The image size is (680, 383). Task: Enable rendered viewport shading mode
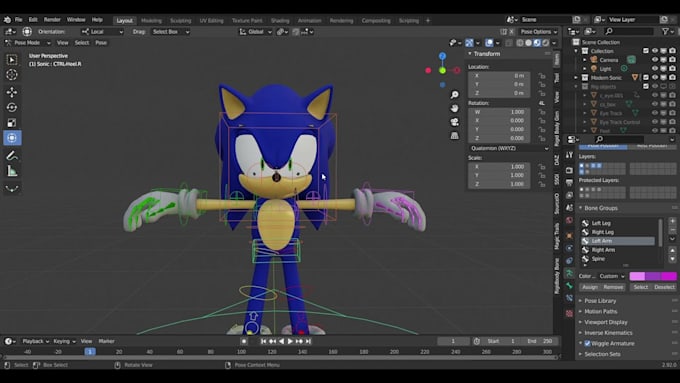click(546, 43)
